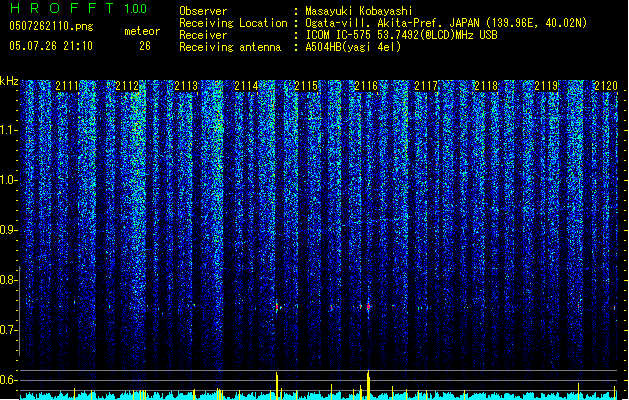Select the file name 0507262110.png
629x400 pixels.
51,26
